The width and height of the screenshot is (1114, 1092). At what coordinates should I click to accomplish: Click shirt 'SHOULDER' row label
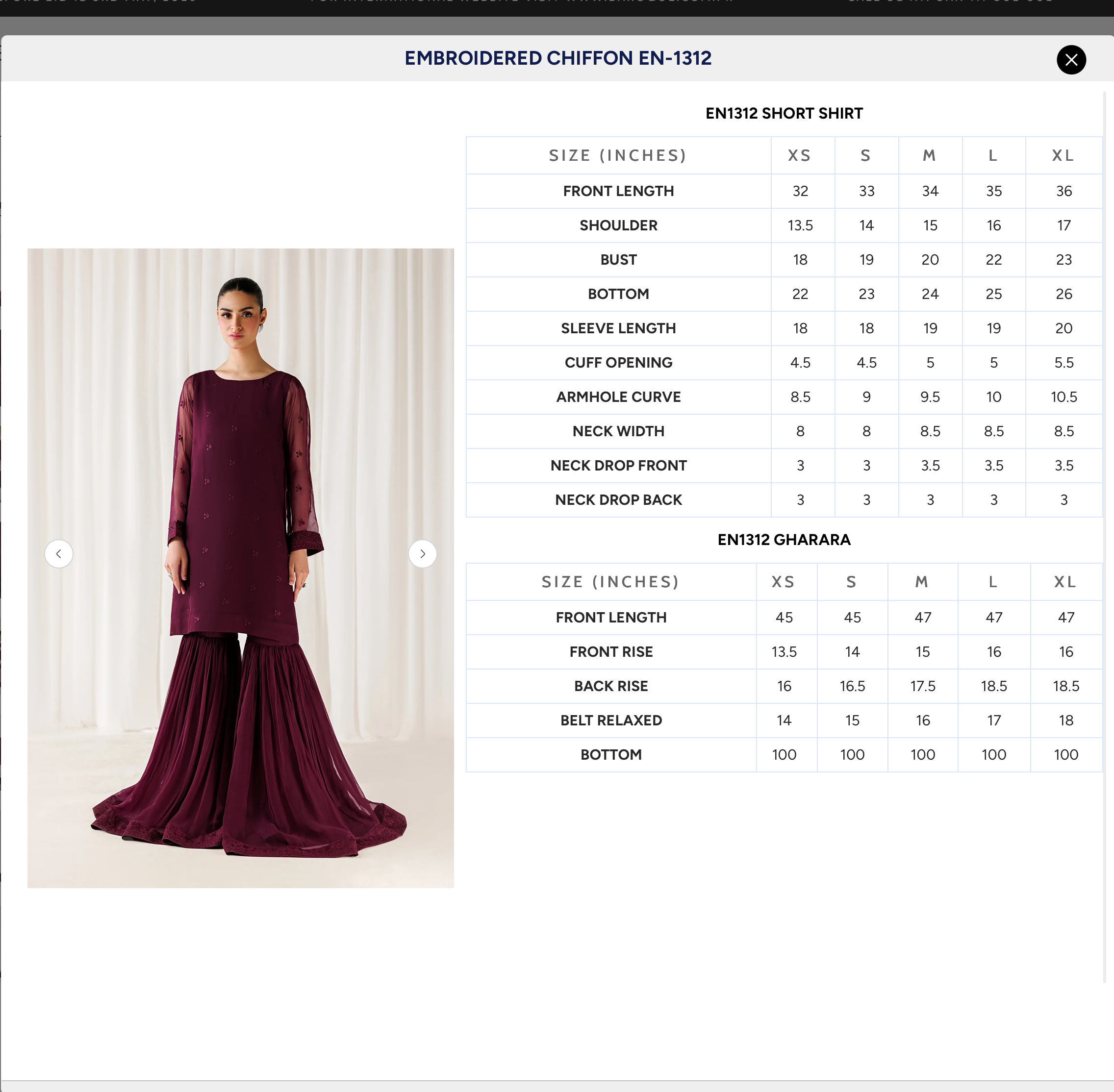618,225
